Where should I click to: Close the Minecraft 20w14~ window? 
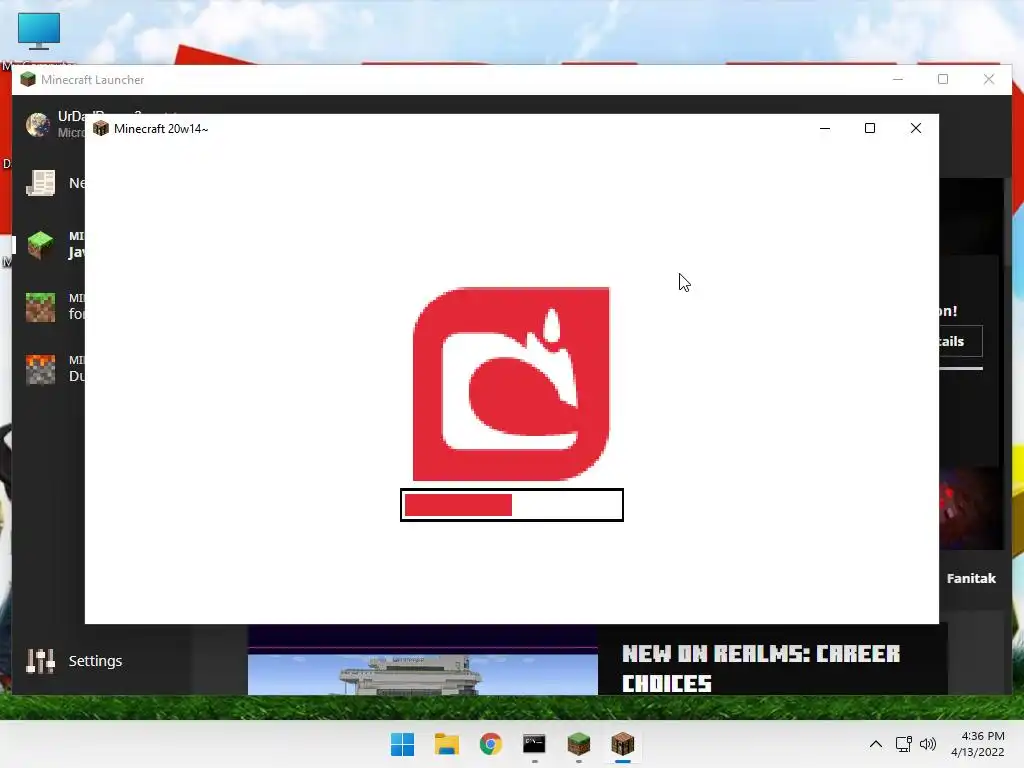pos(916,129)
